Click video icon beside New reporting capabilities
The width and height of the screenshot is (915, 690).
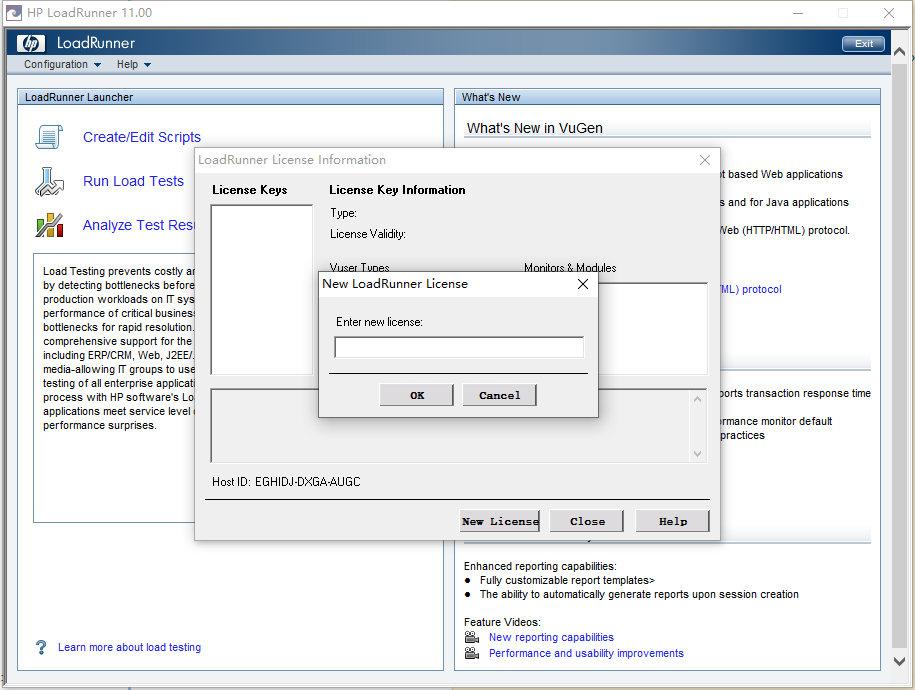472,637
